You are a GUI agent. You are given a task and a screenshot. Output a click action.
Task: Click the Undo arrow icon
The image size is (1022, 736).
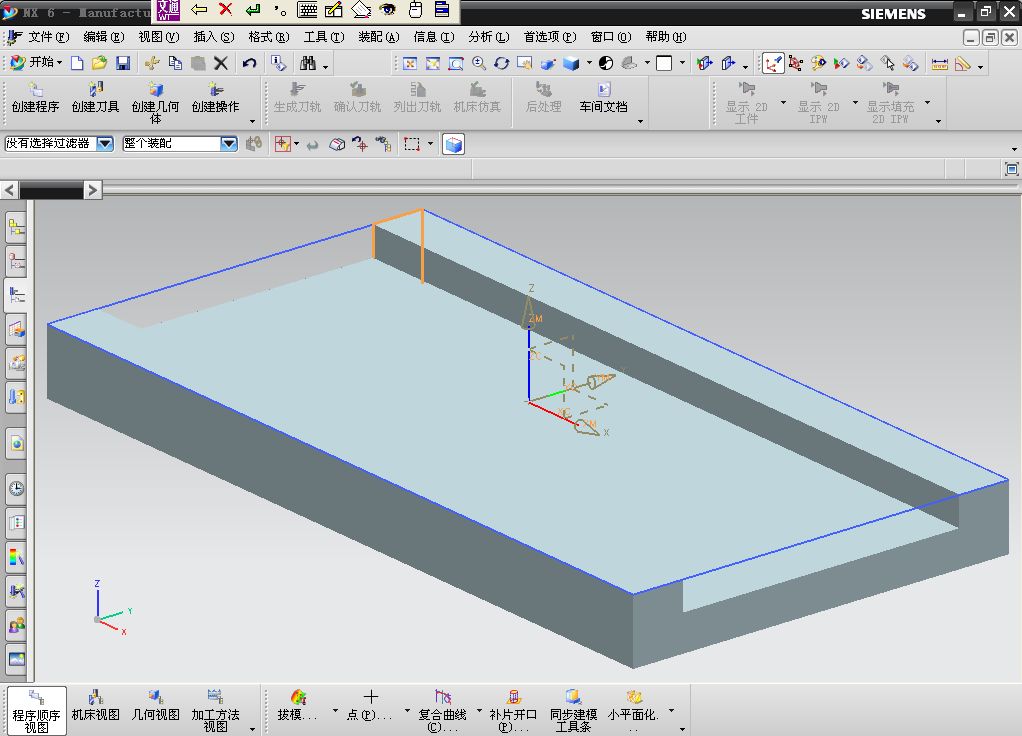[249, 63]
